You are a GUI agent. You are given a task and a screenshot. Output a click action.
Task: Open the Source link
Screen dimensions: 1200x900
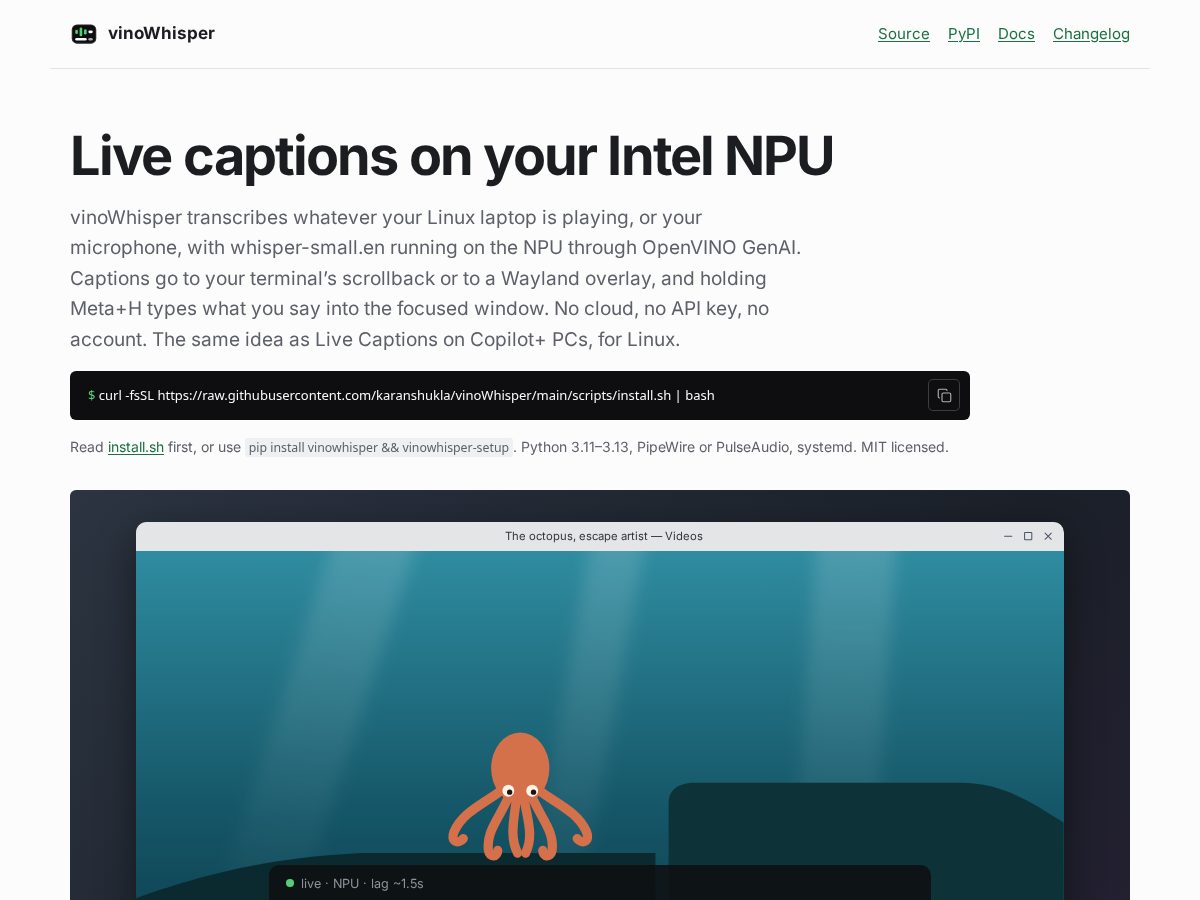904,34
